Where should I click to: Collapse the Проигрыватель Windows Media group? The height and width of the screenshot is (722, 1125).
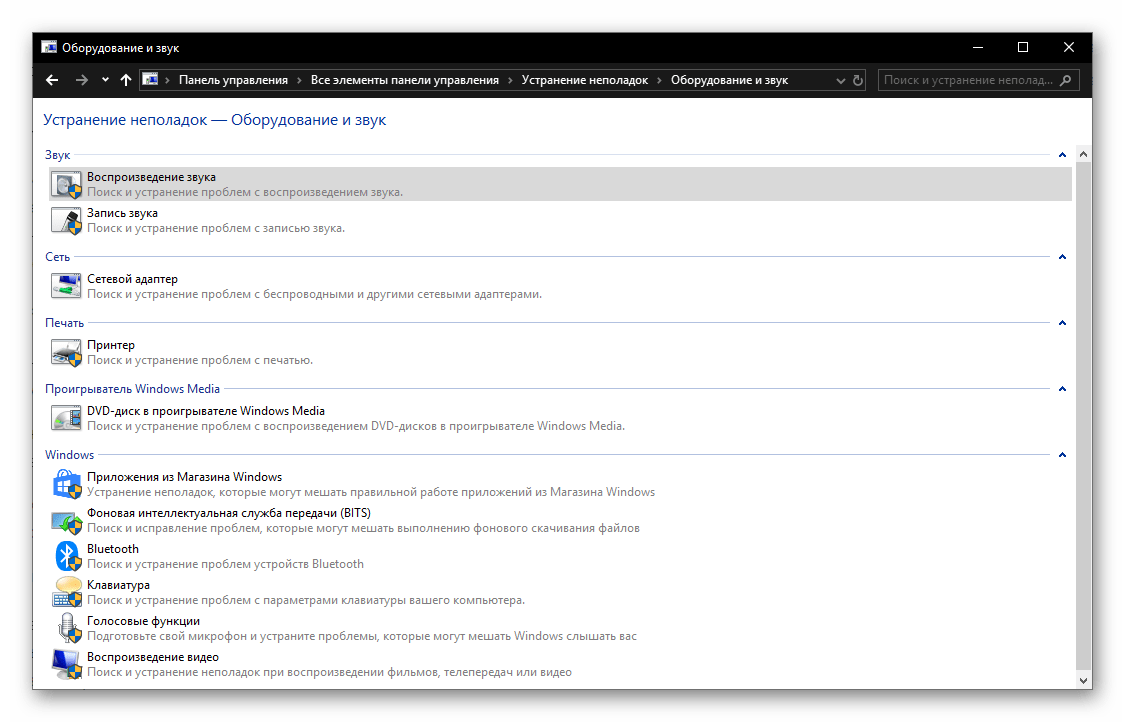1062,389
